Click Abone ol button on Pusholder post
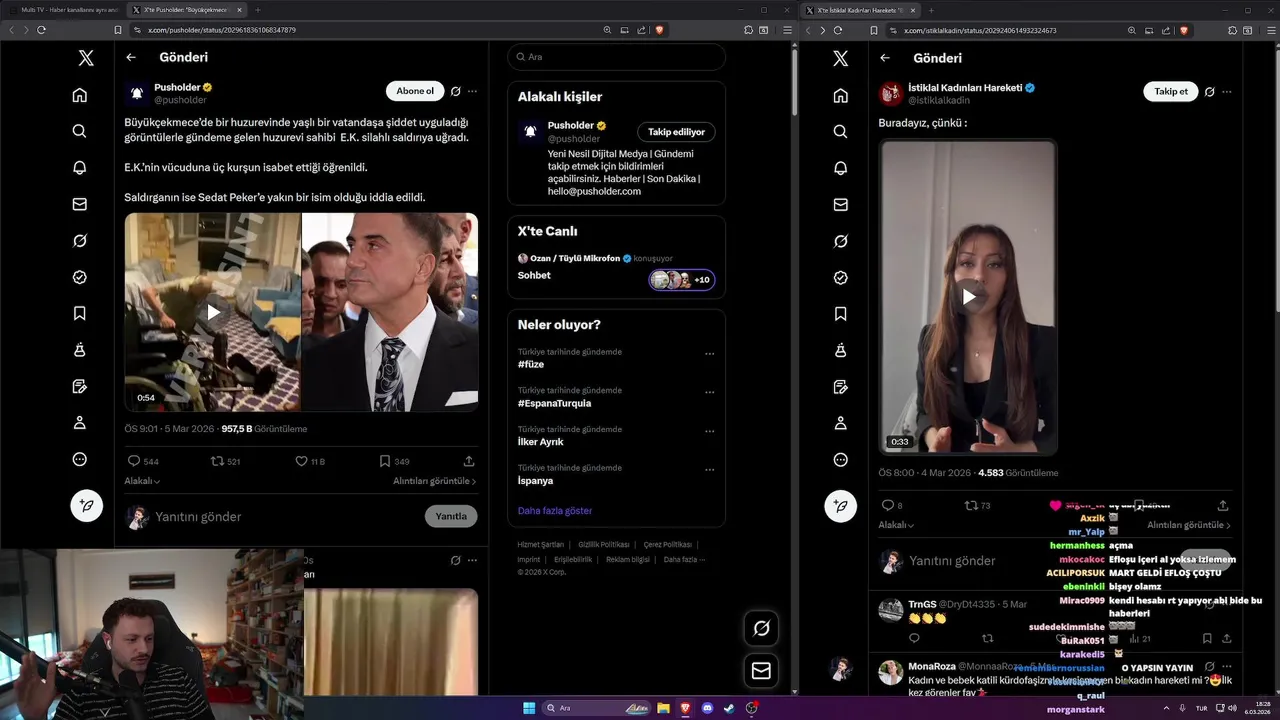 coord(415,91)
